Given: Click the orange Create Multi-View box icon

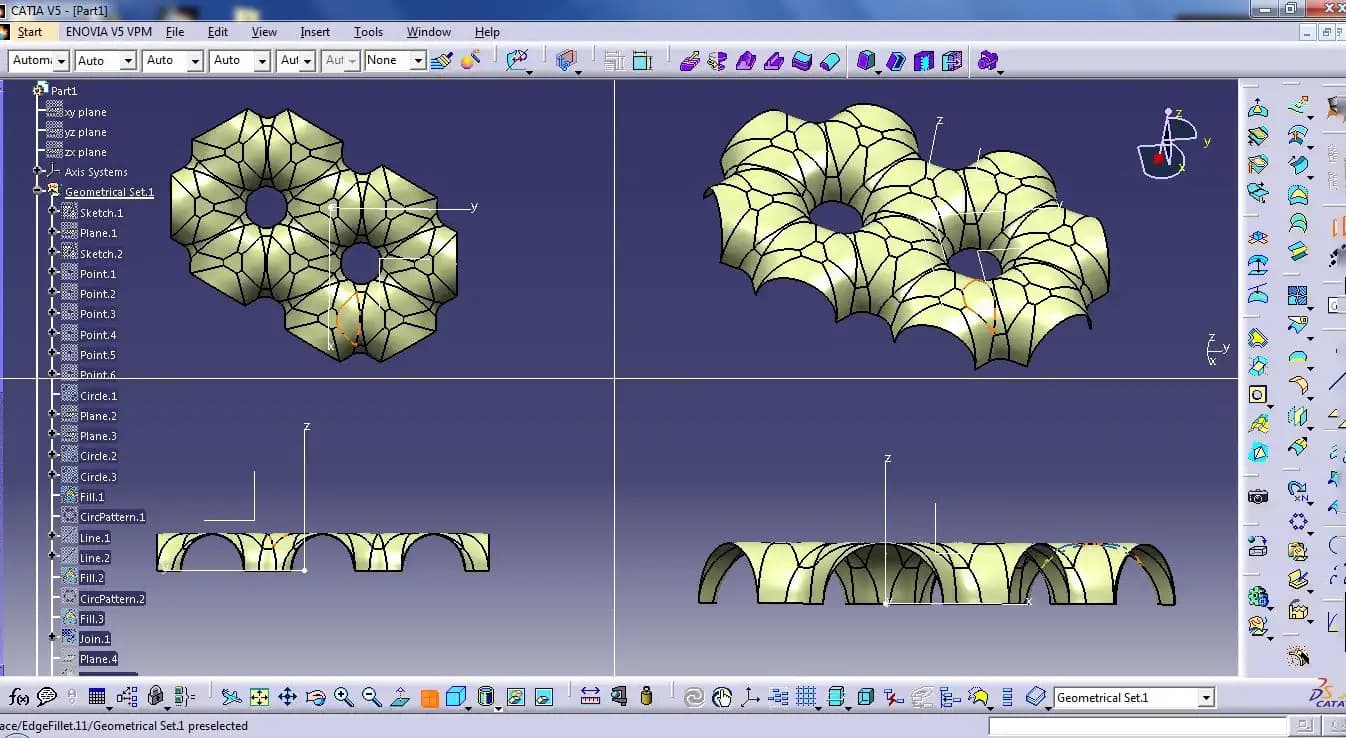Looking at the screenshot, I should click(x=429, y=698).
